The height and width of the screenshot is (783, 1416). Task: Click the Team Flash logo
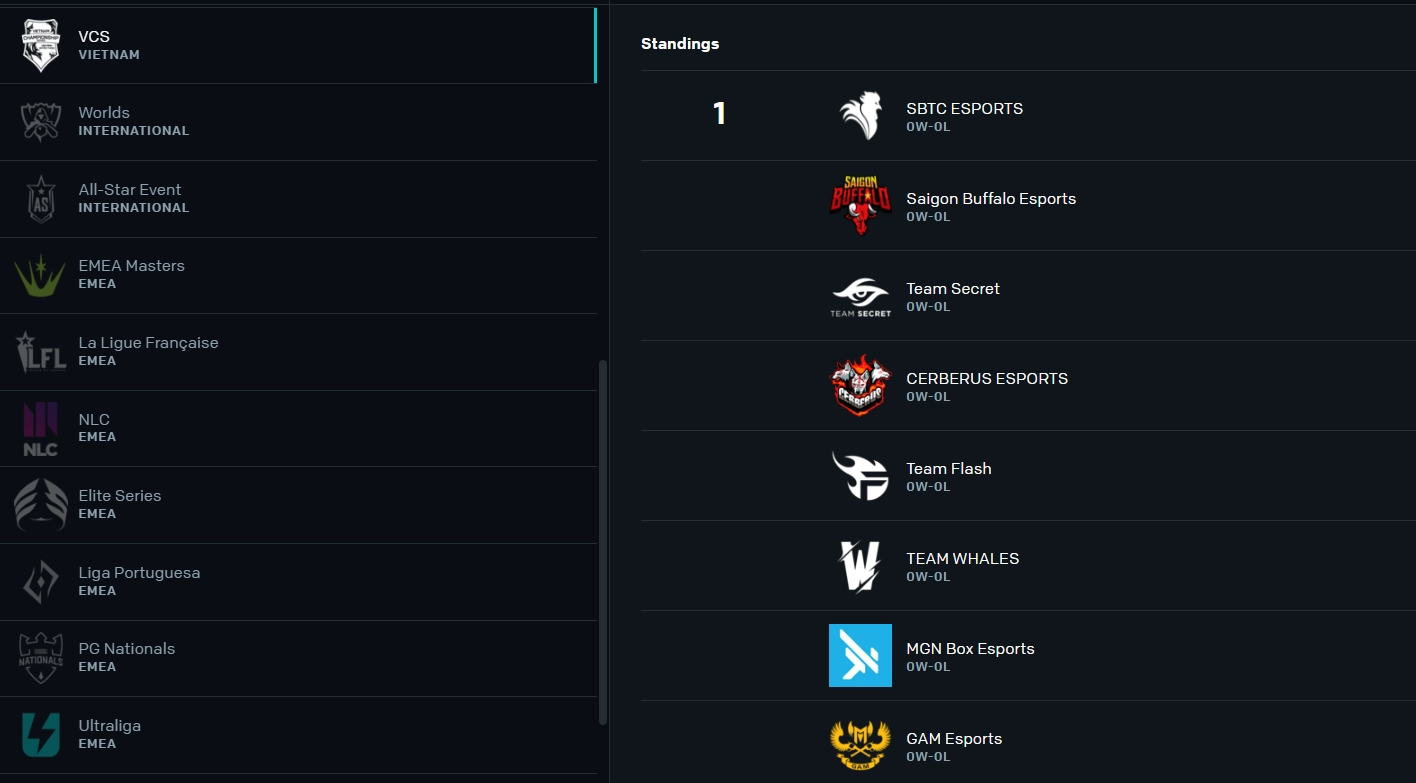click(860, 476)
